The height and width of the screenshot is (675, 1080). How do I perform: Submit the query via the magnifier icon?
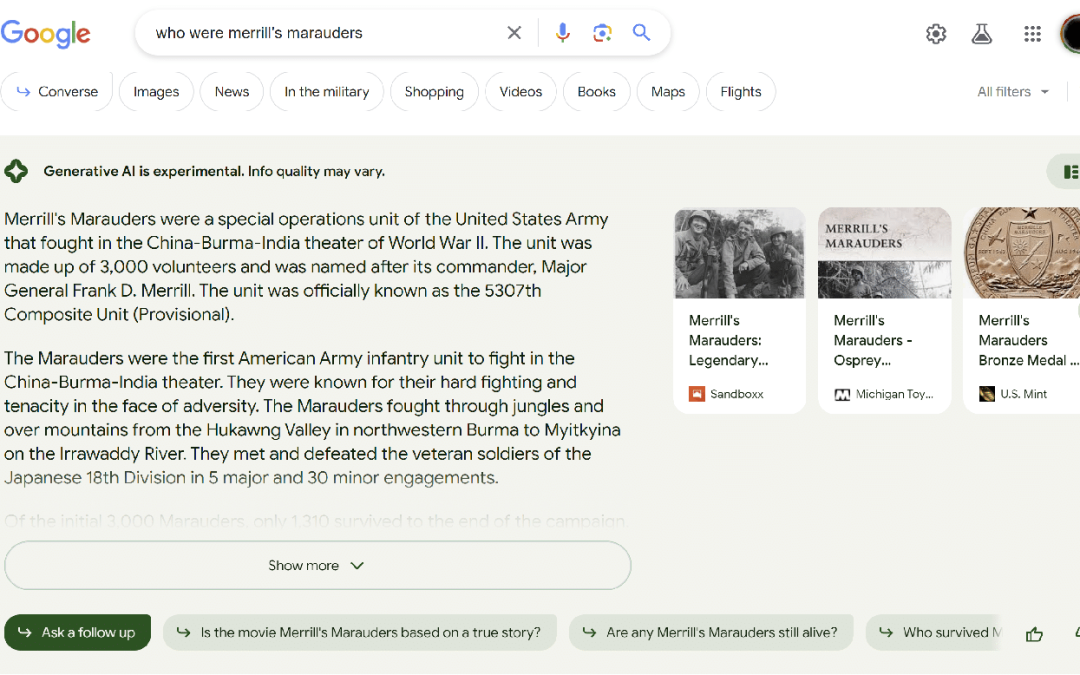click(641, 32)
